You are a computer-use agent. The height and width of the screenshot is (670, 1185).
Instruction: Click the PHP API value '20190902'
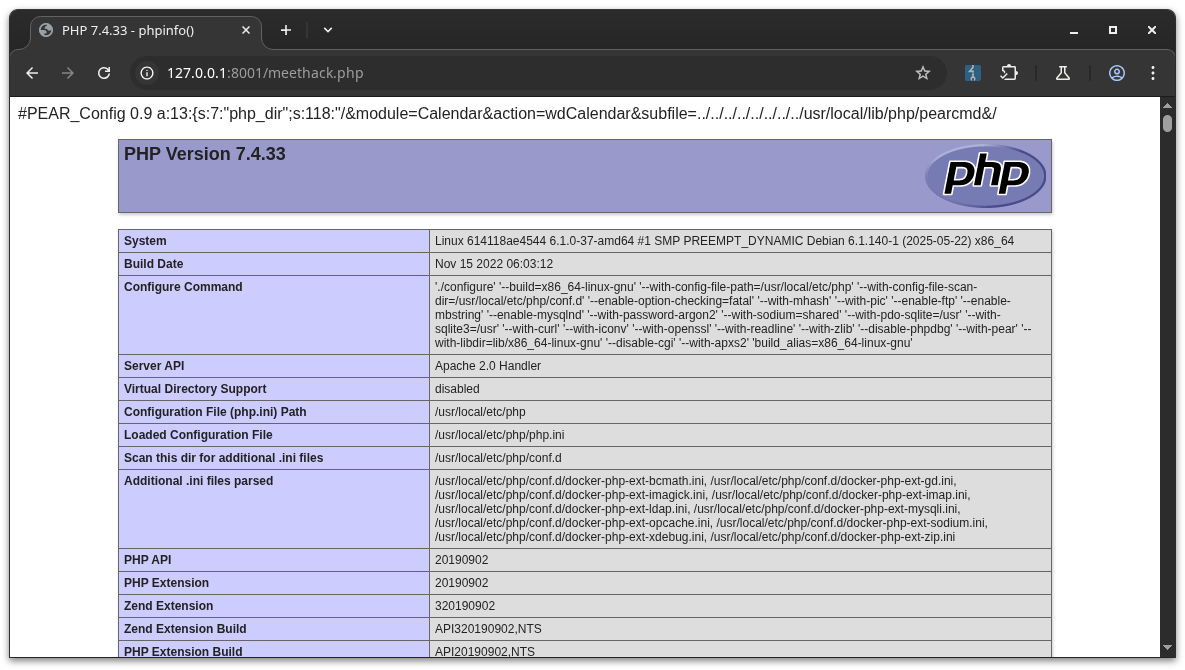pyautogui.click(x=462, y=560)
